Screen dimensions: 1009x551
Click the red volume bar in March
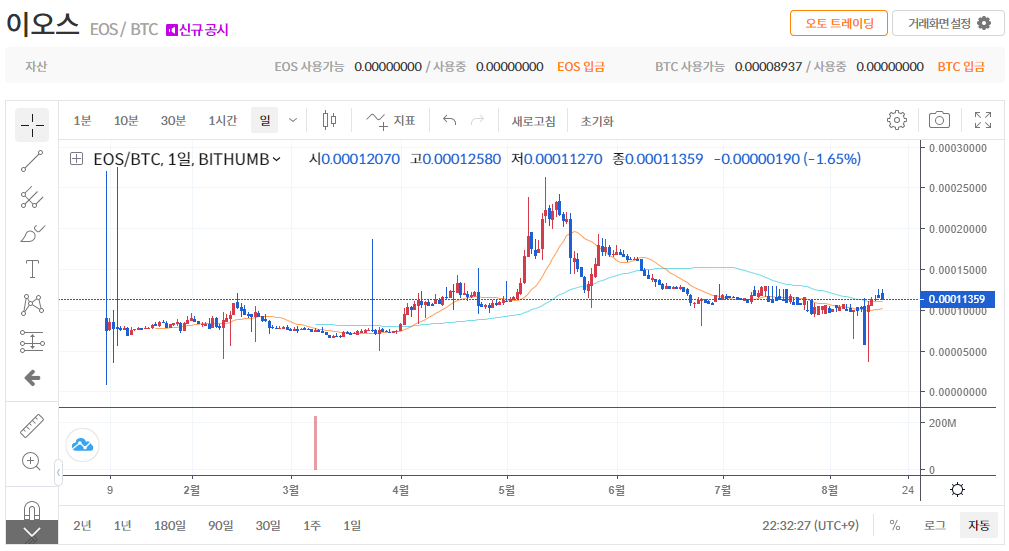click(315, 443)
